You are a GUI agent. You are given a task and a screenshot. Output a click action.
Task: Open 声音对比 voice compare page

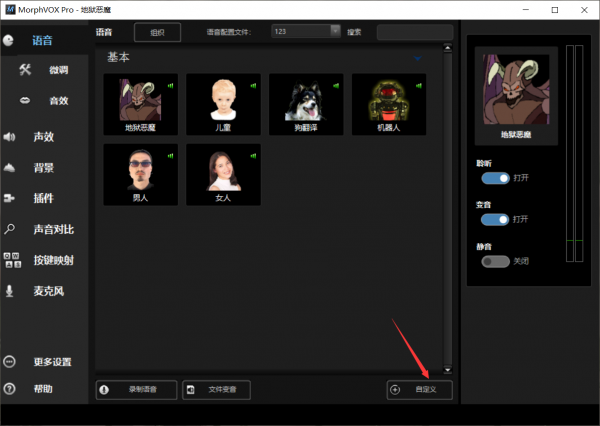pyautogui.click(x=54, y=229)
